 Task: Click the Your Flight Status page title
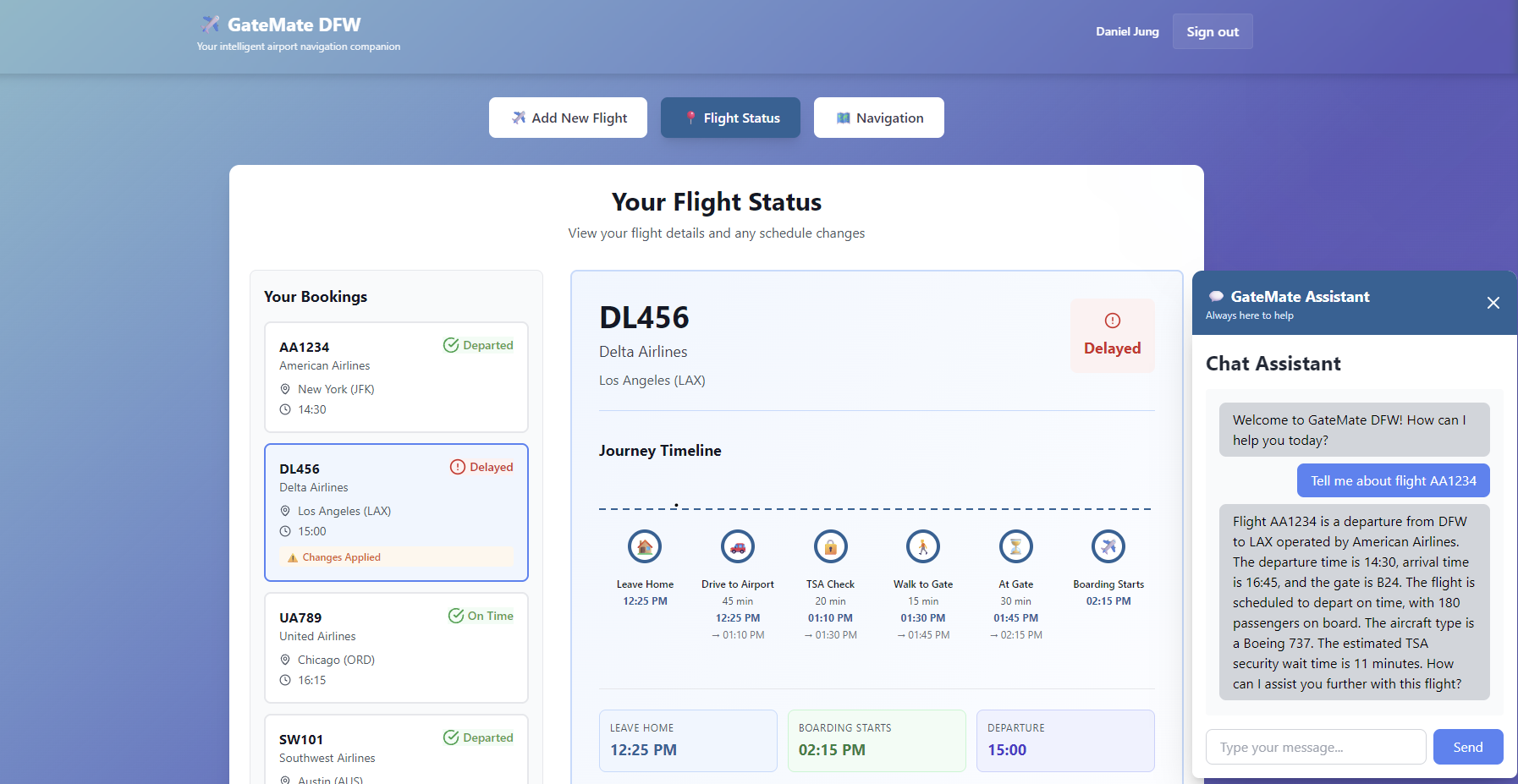coord(717,202)
